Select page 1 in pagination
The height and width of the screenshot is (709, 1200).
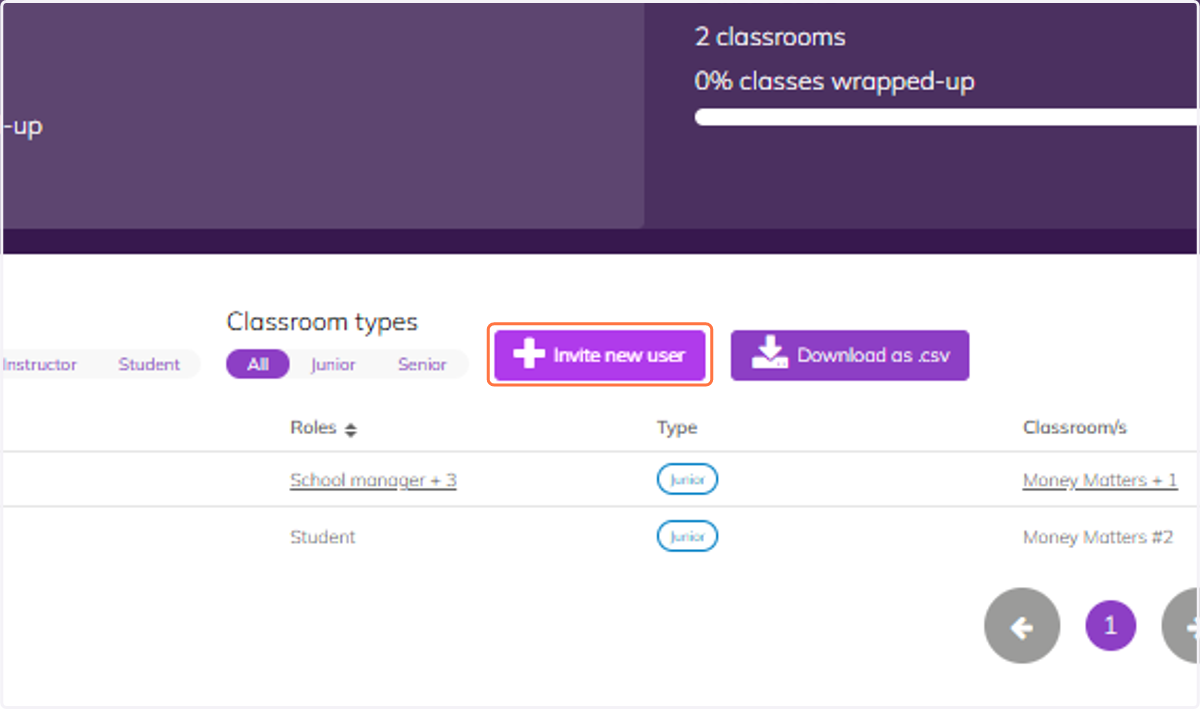1110,627
